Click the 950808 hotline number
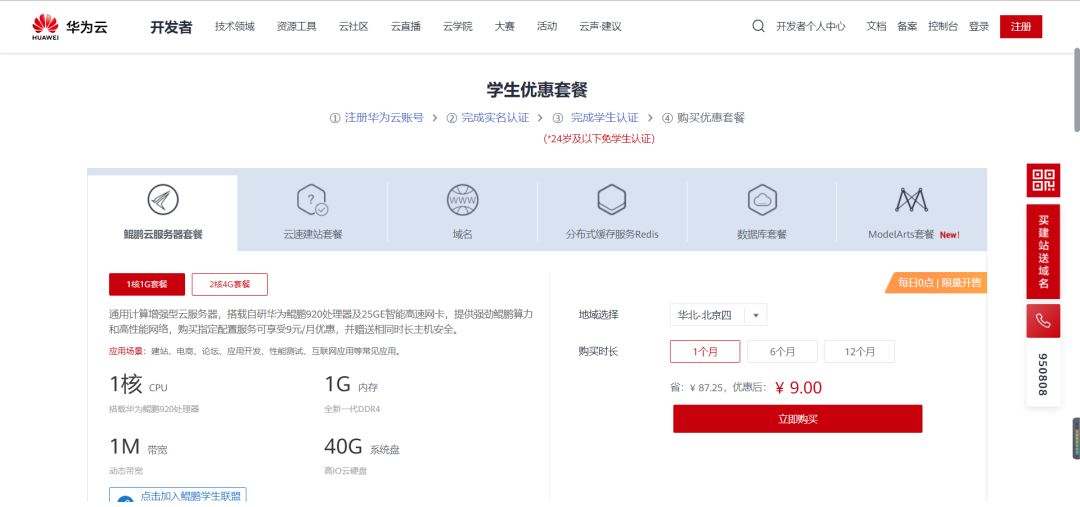The image size is (1080, 507). pos(1043,374)
